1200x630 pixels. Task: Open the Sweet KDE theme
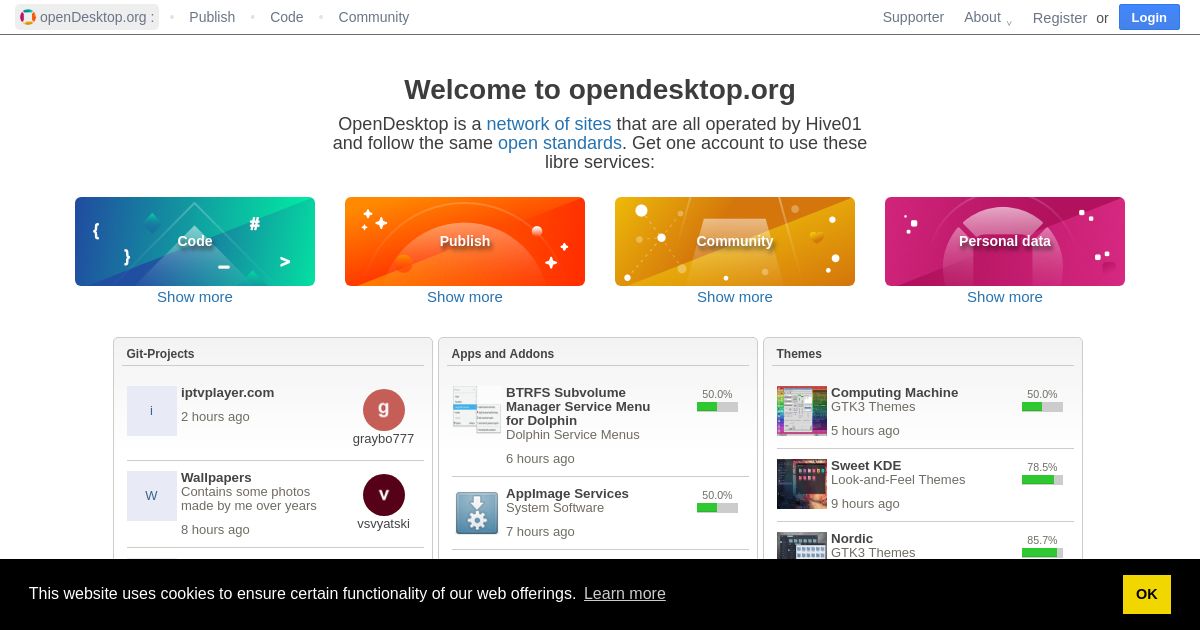click(x=866, y=466)
